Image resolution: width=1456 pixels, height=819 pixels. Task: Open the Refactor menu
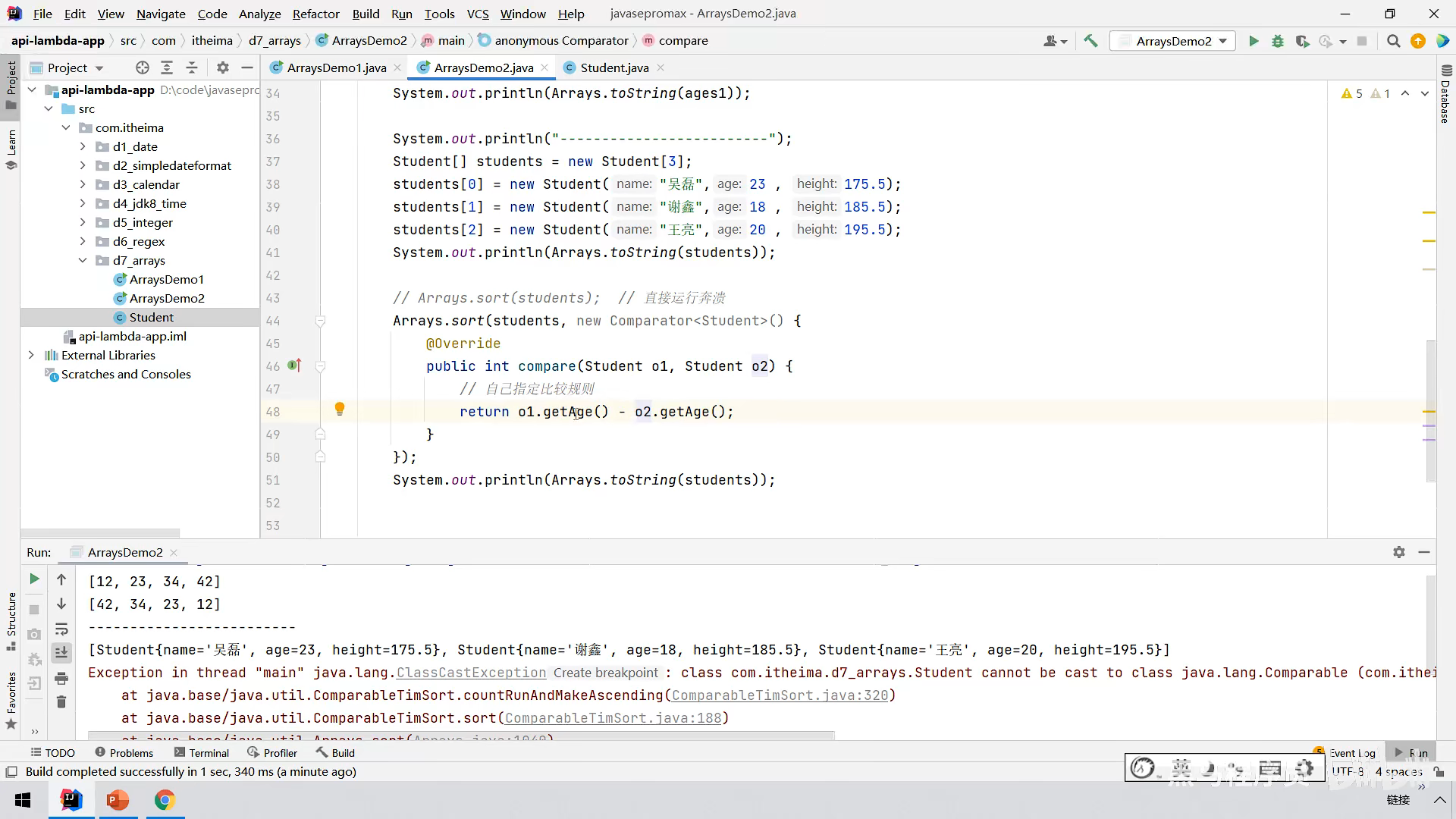click(315, 14)
